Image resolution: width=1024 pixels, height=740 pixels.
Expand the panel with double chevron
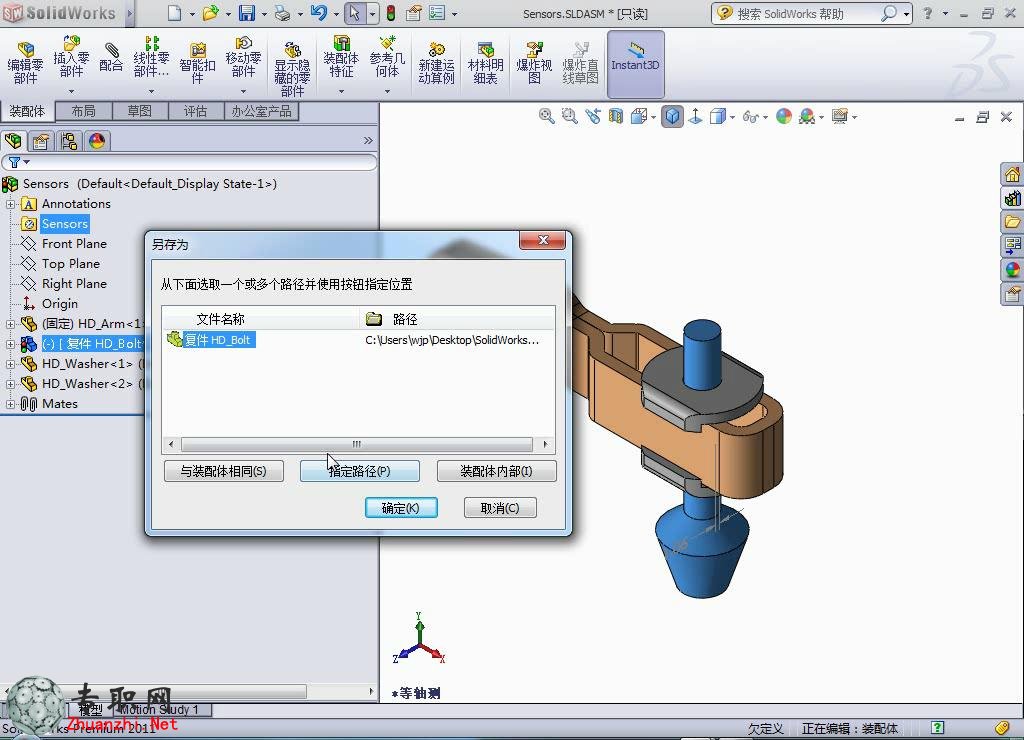368,140
